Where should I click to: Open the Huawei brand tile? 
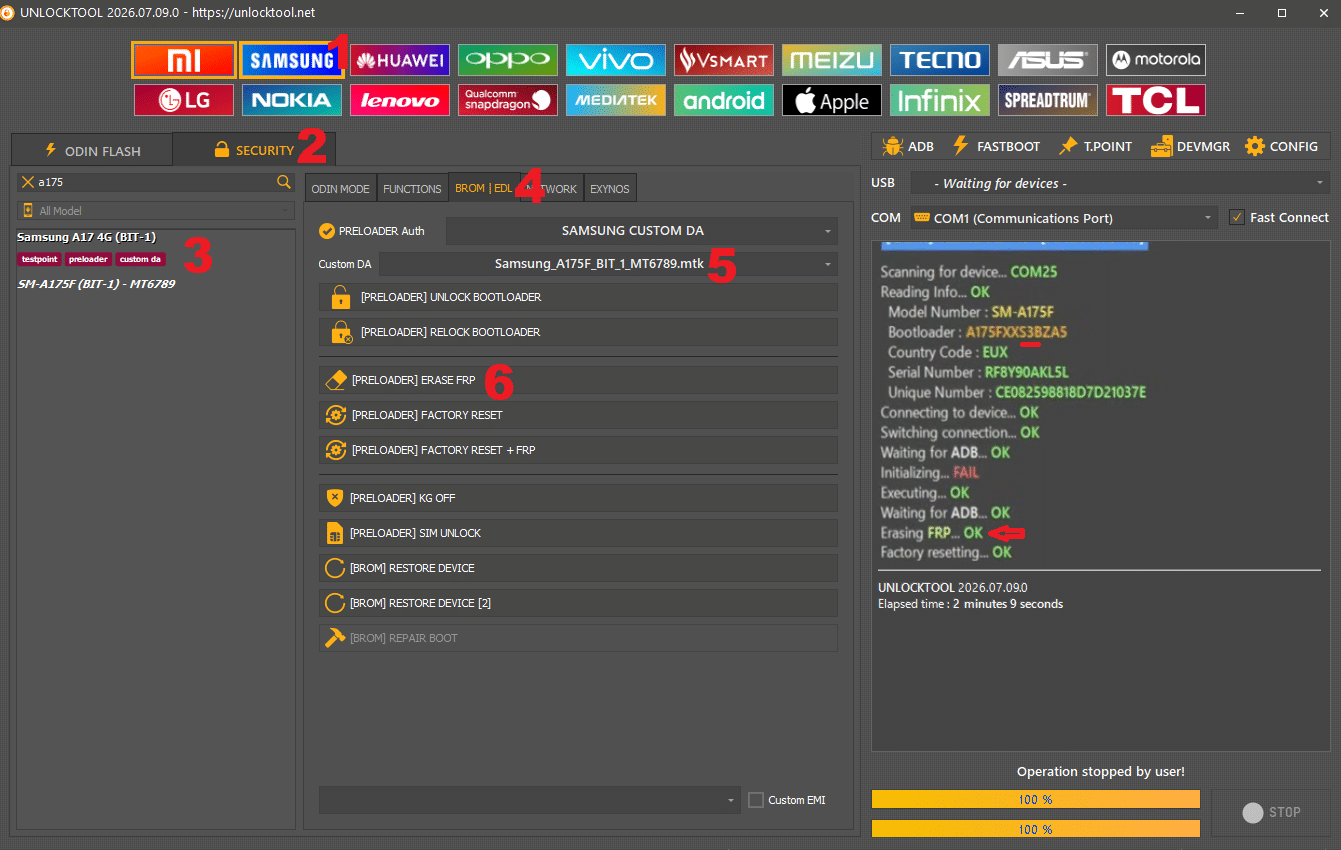point(400,60)
